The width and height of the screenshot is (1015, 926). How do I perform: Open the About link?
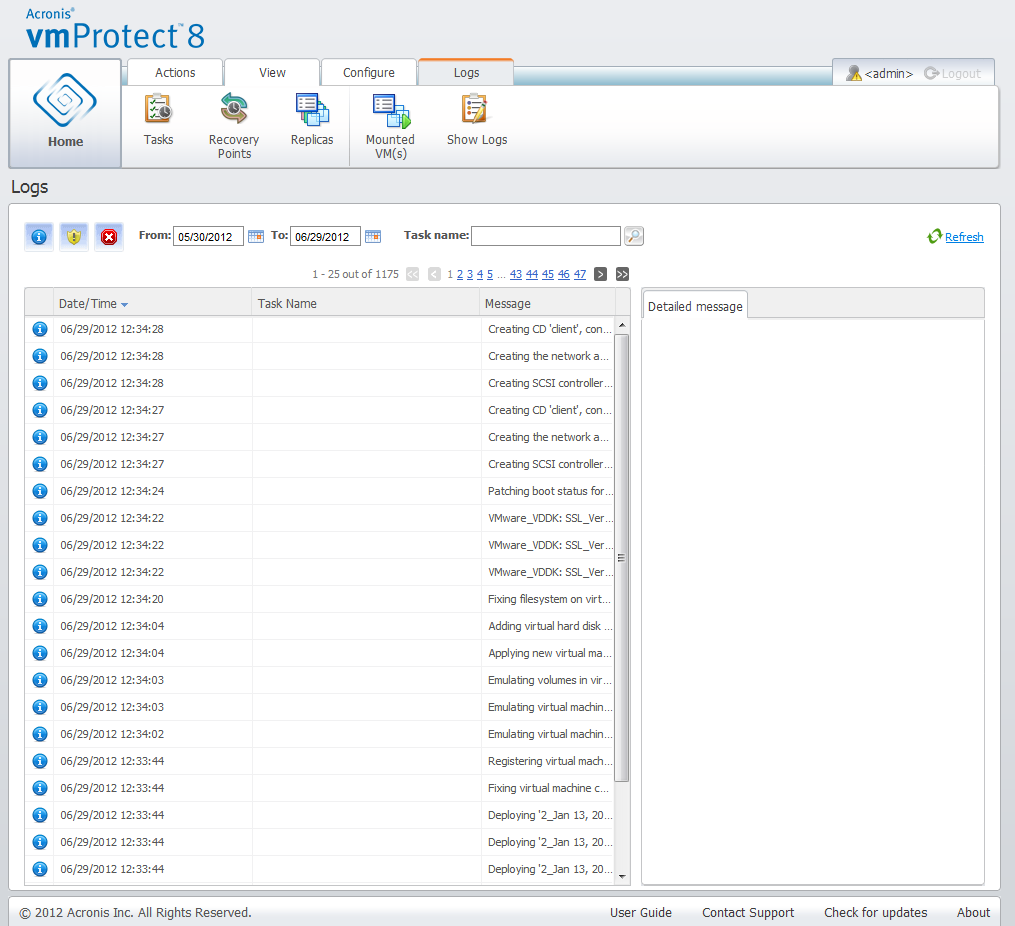[974, 912]
